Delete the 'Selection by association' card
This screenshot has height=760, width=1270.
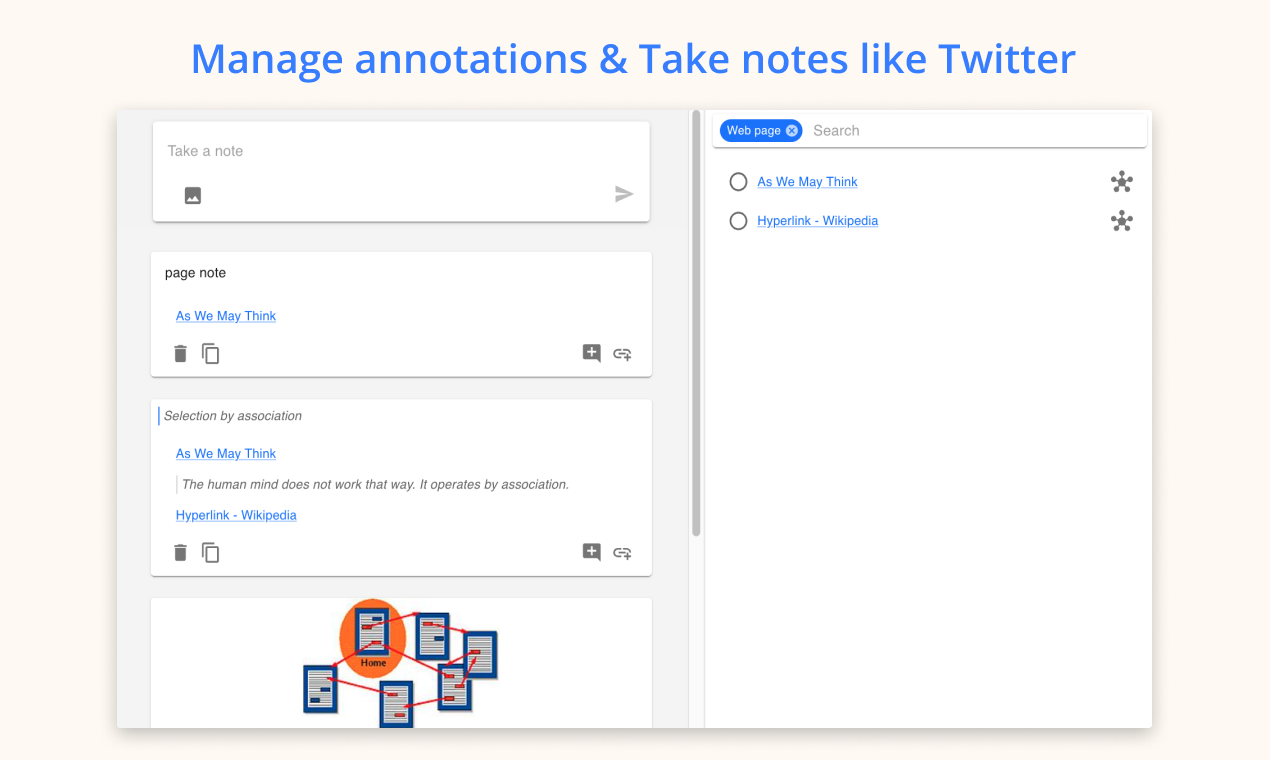[x=180, y=552]
